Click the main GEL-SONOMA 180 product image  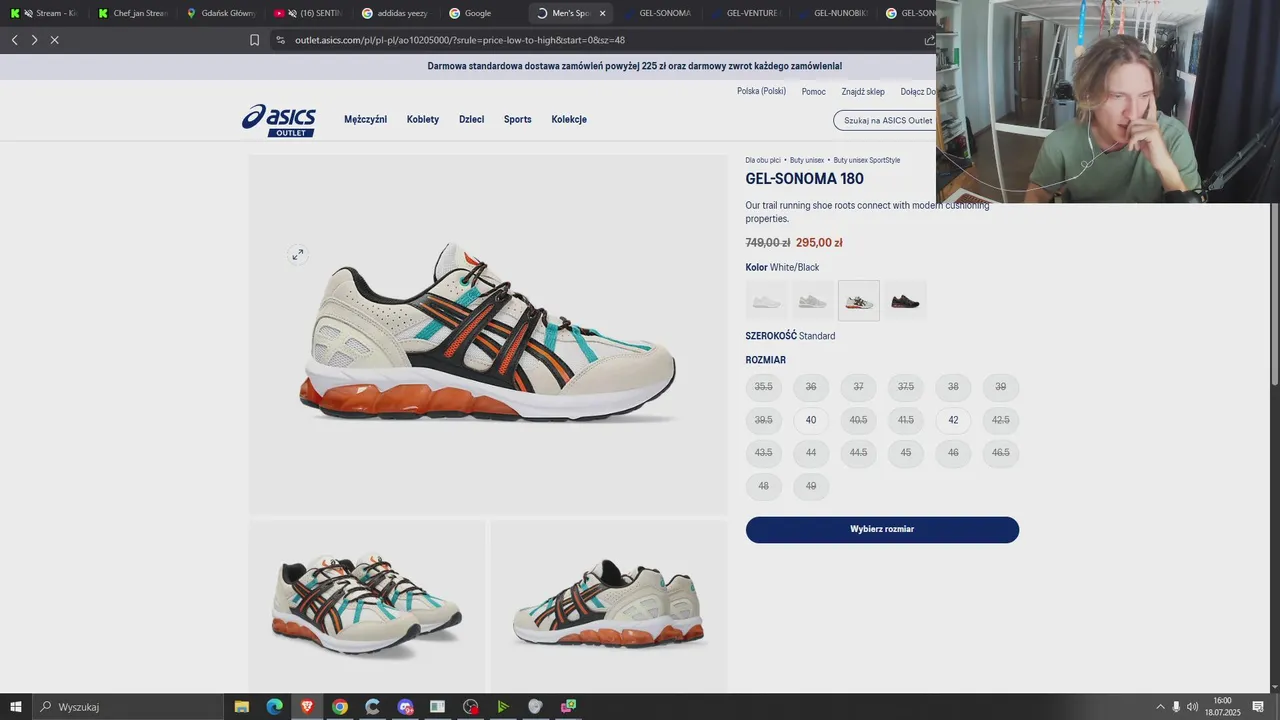488,335
